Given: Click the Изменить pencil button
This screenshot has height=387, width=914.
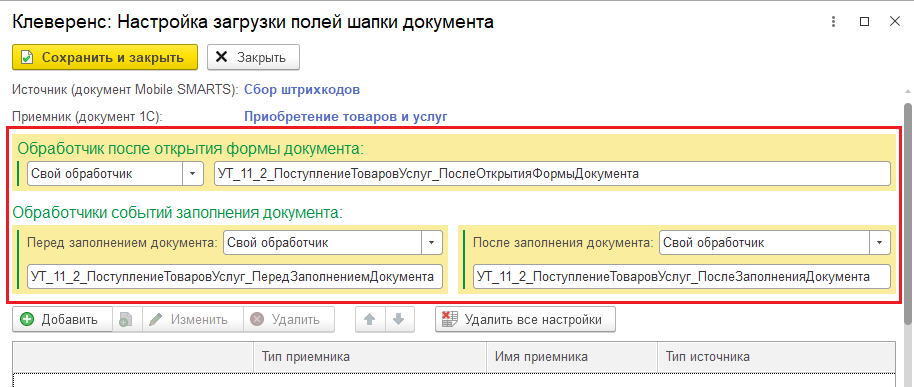Looking at the screenshot, I should pos(193,319).
